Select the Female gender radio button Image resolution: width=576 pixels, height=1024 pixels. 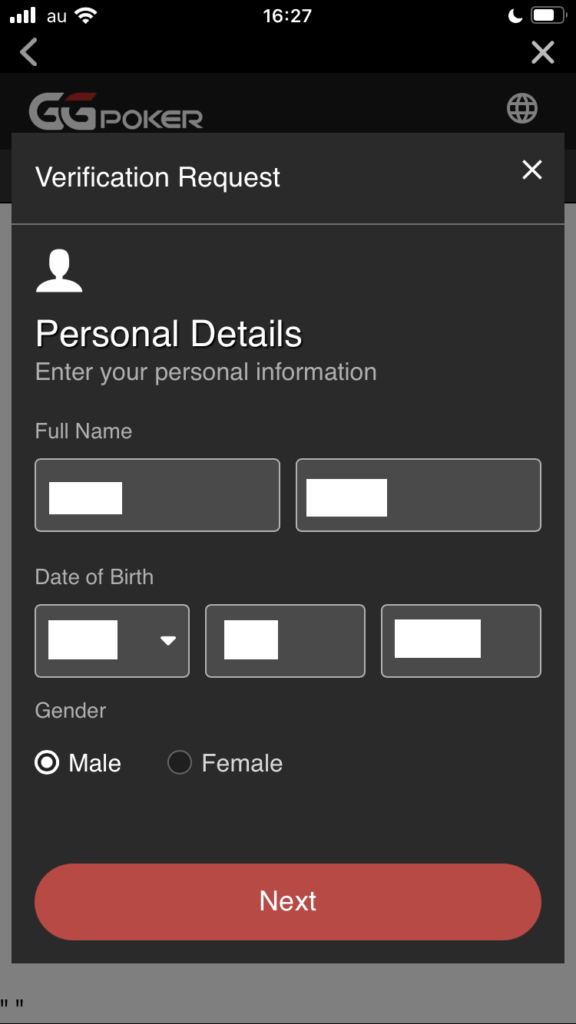[x=180, y=762]
